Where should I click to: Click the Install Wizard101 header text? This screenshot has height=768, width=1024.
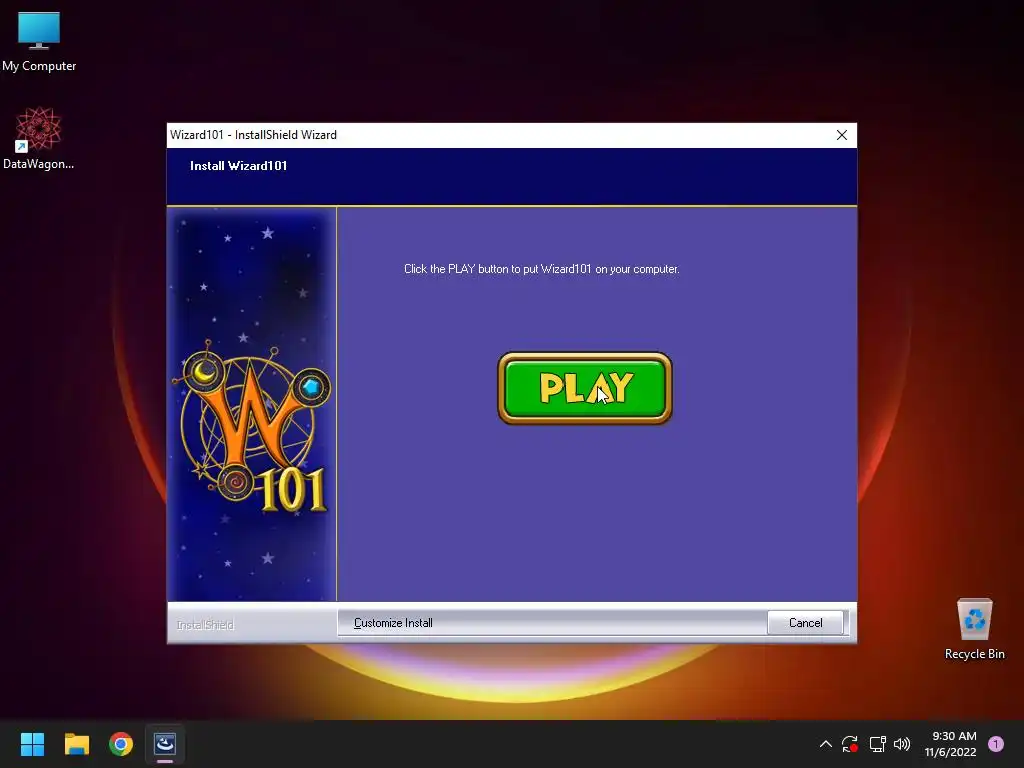click(238, 166)
